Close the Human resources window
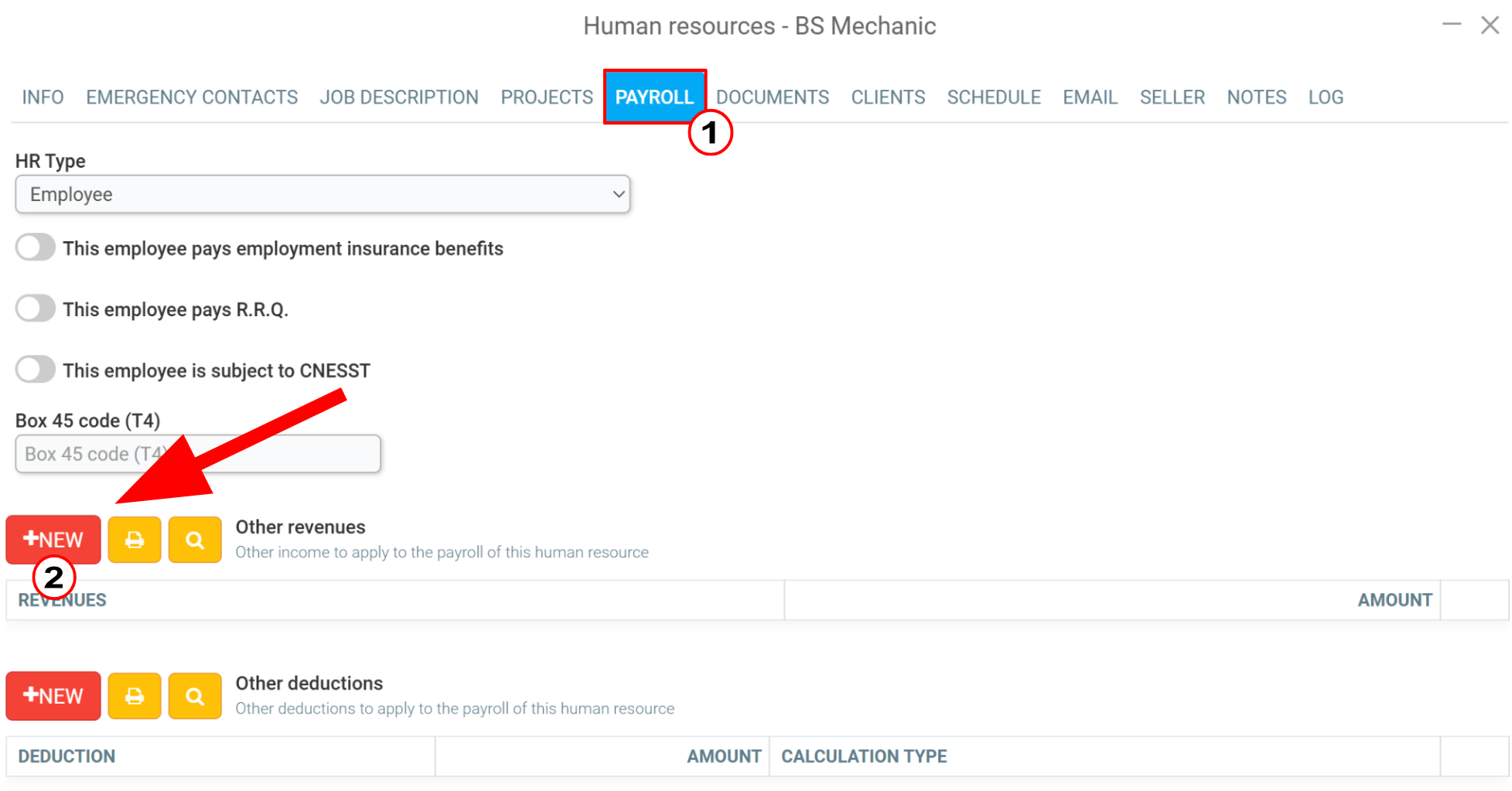 [x=1490, y=25]
